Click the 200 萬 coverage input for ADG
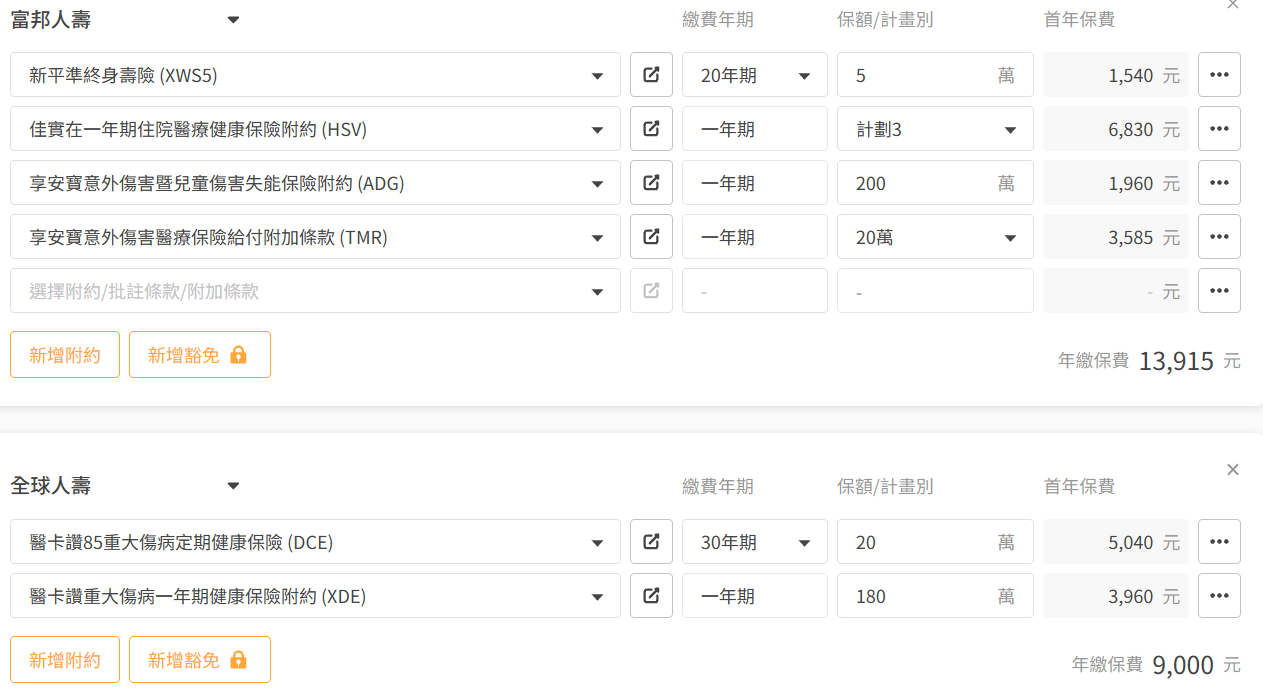The width and height of the screenshot is (1263, 700). tap(920, 183)
